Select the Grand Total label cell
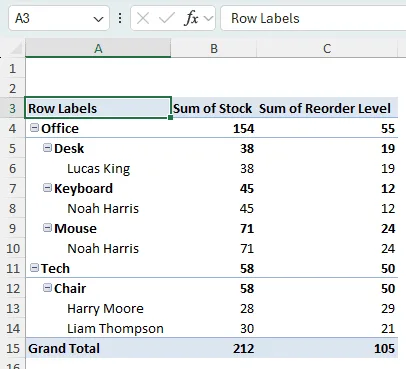This screenshot has height=369, width=406. click(98, 348)
